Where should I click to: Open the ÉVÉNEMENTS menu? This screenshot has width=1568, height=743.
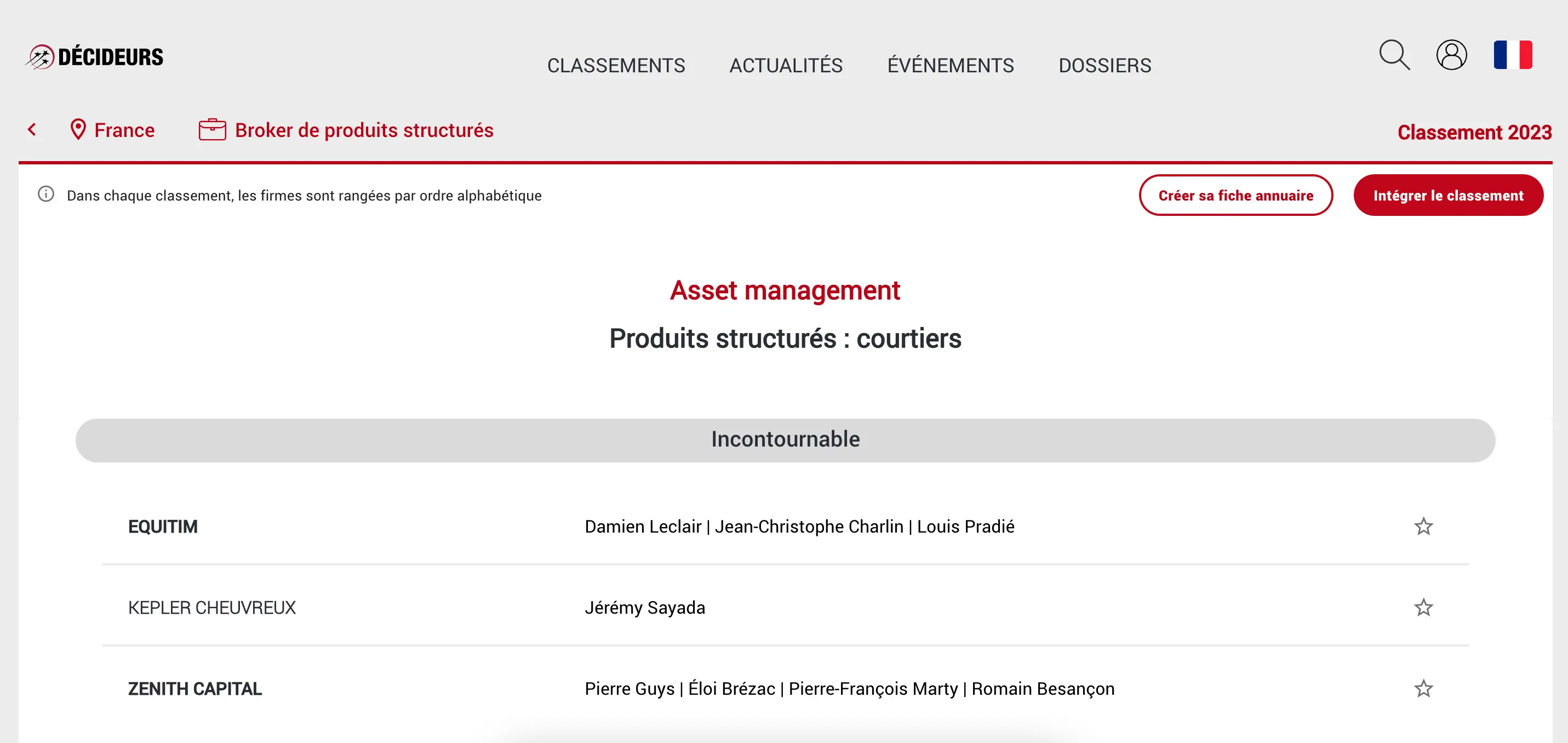coord(950,65)
